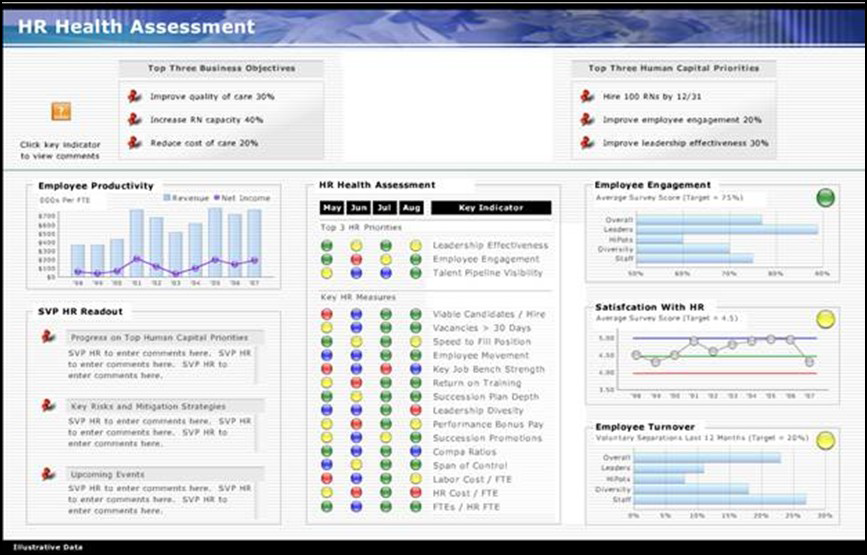Click Aug status dot for Employee Engagement row
867x555 pixels.
(x=415, y=259)
